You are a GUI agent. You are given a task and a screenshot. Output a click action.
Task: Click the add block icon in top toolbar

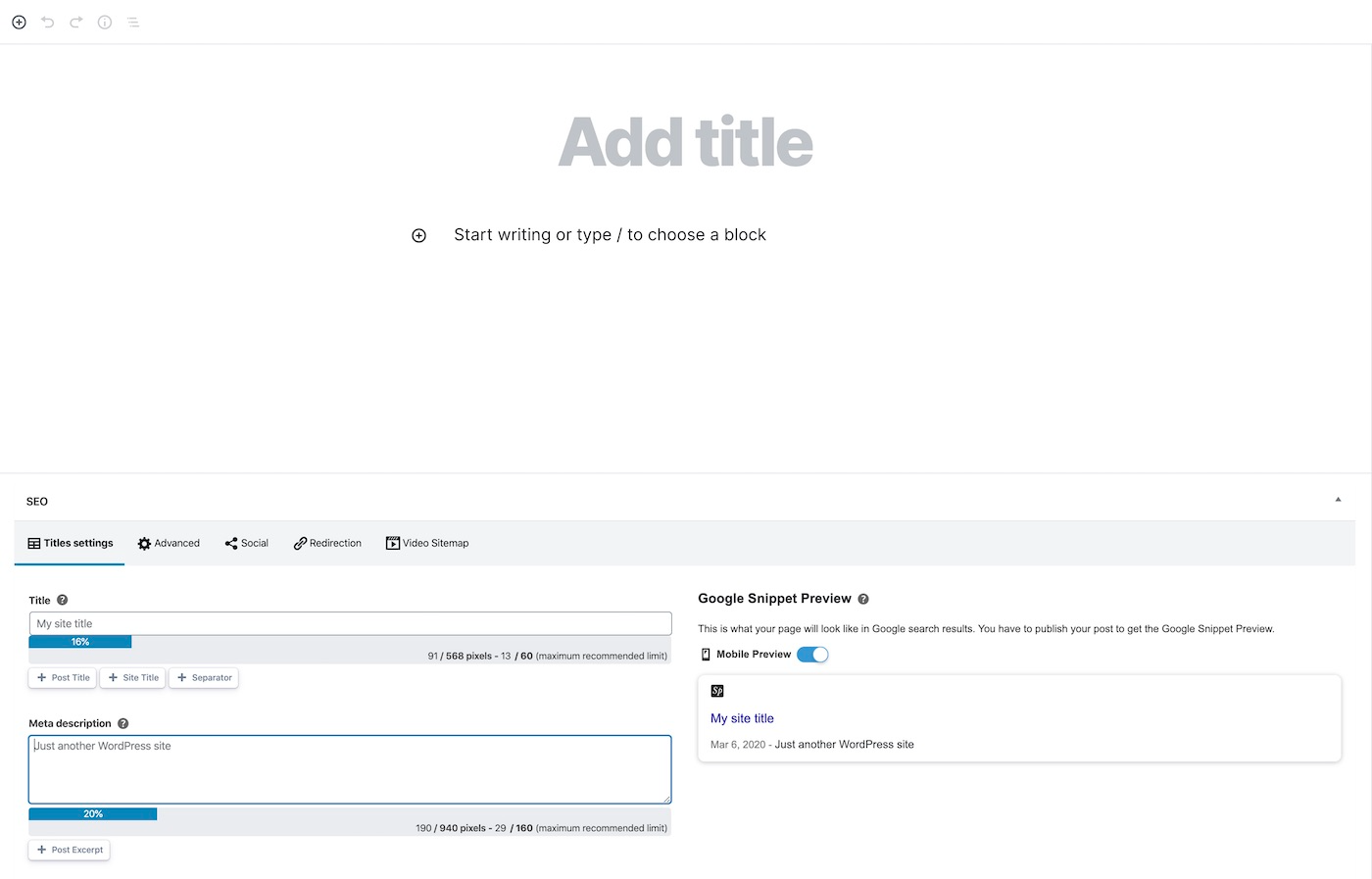pos(19,22)
